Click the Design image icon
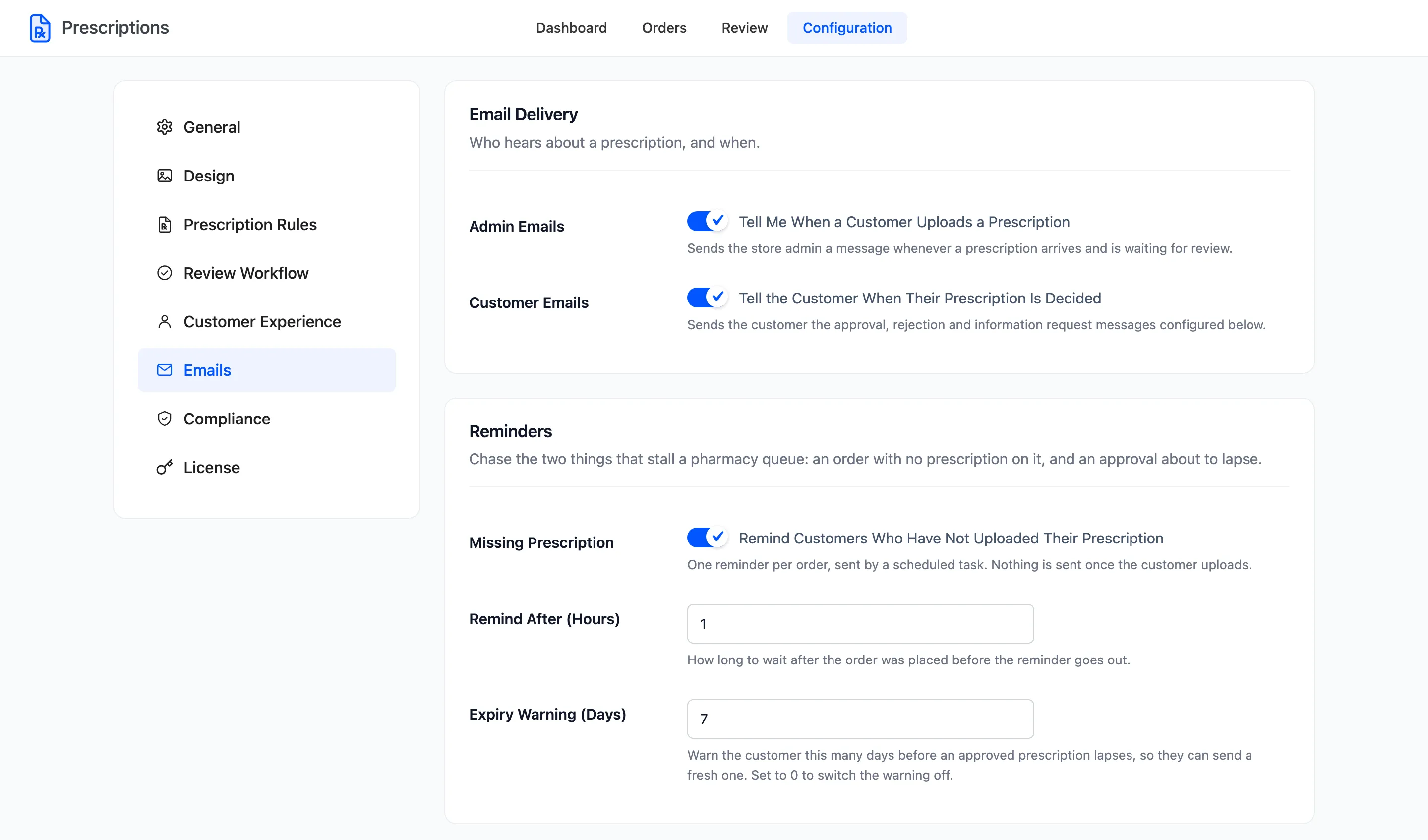The image size is (1428, 840). (164, 176)
